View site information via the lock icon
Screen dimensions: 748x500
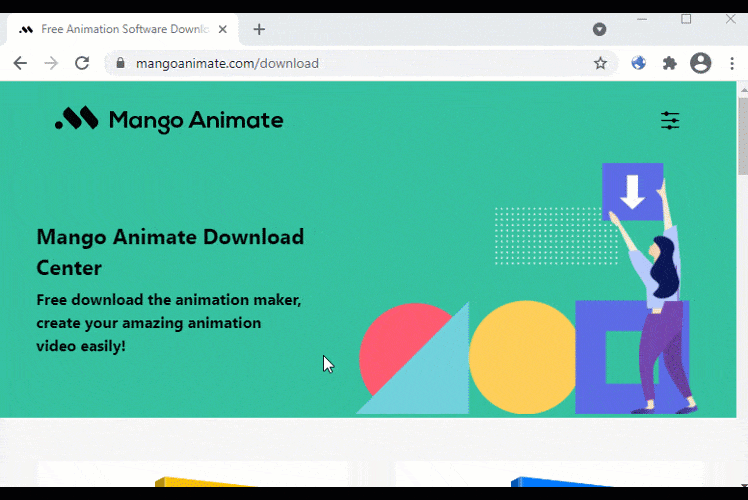pyautogui.click(x=120, y=63)
